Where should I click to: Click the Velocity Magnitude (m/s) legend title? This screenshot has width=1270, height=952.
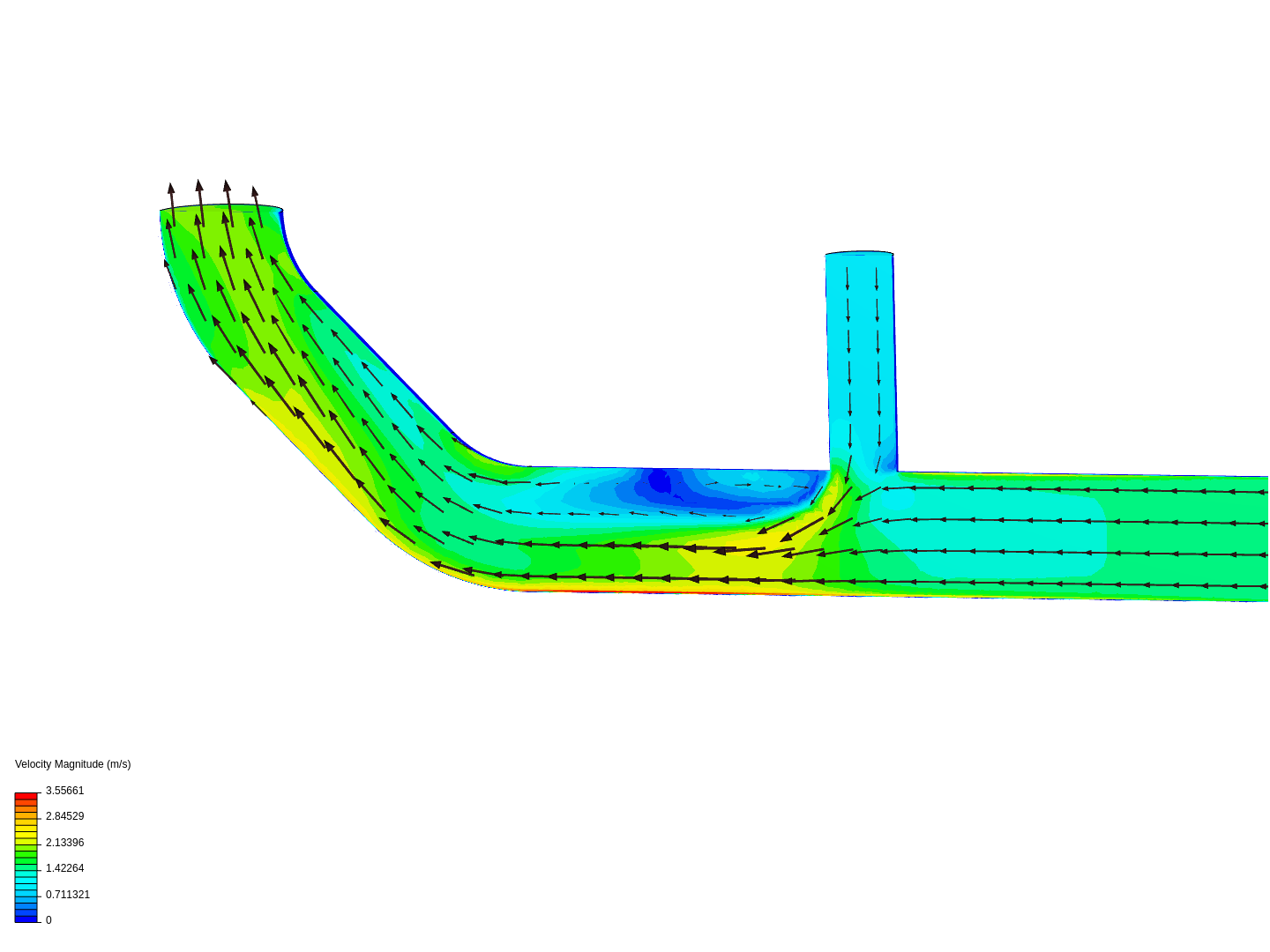(72, 764)
